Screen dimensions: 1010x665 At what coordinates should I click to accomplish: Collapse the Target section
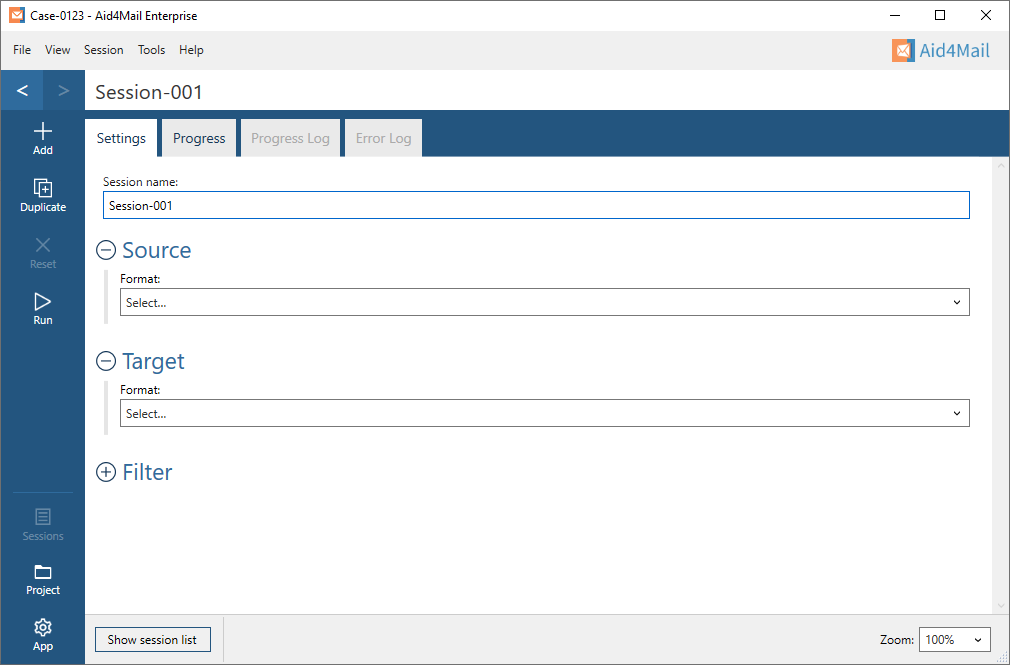point(106,360)
